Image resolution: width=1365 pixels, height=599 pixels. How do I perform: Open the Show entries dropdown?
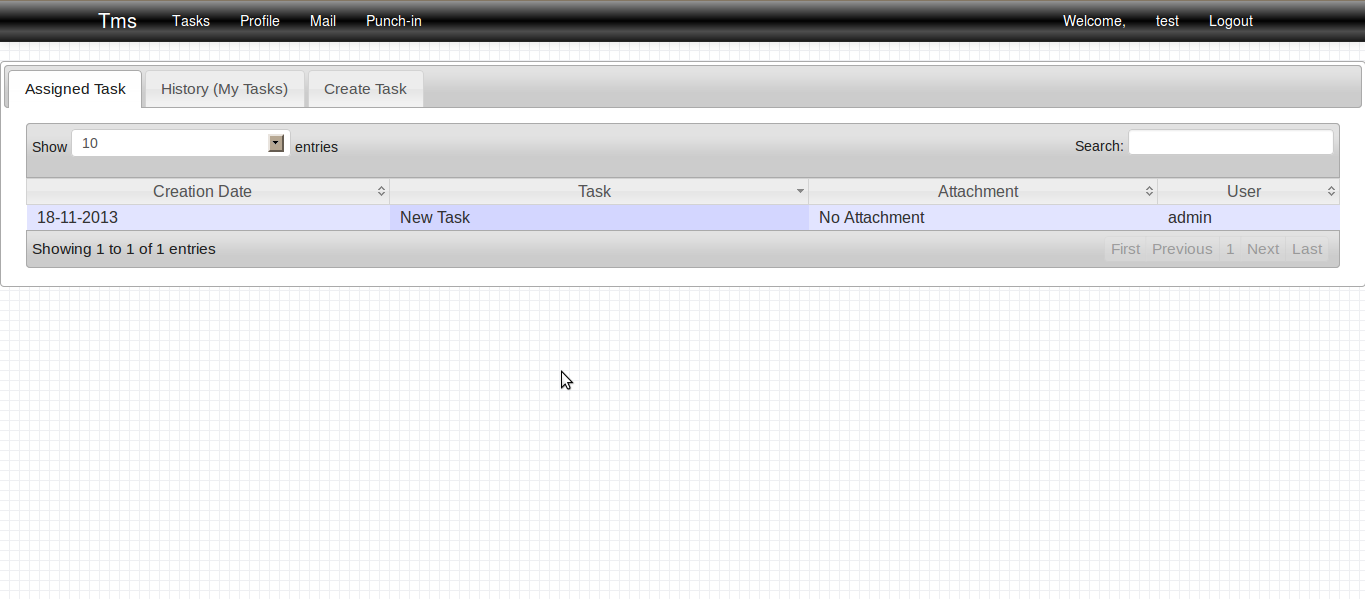[x=170, y=143]
